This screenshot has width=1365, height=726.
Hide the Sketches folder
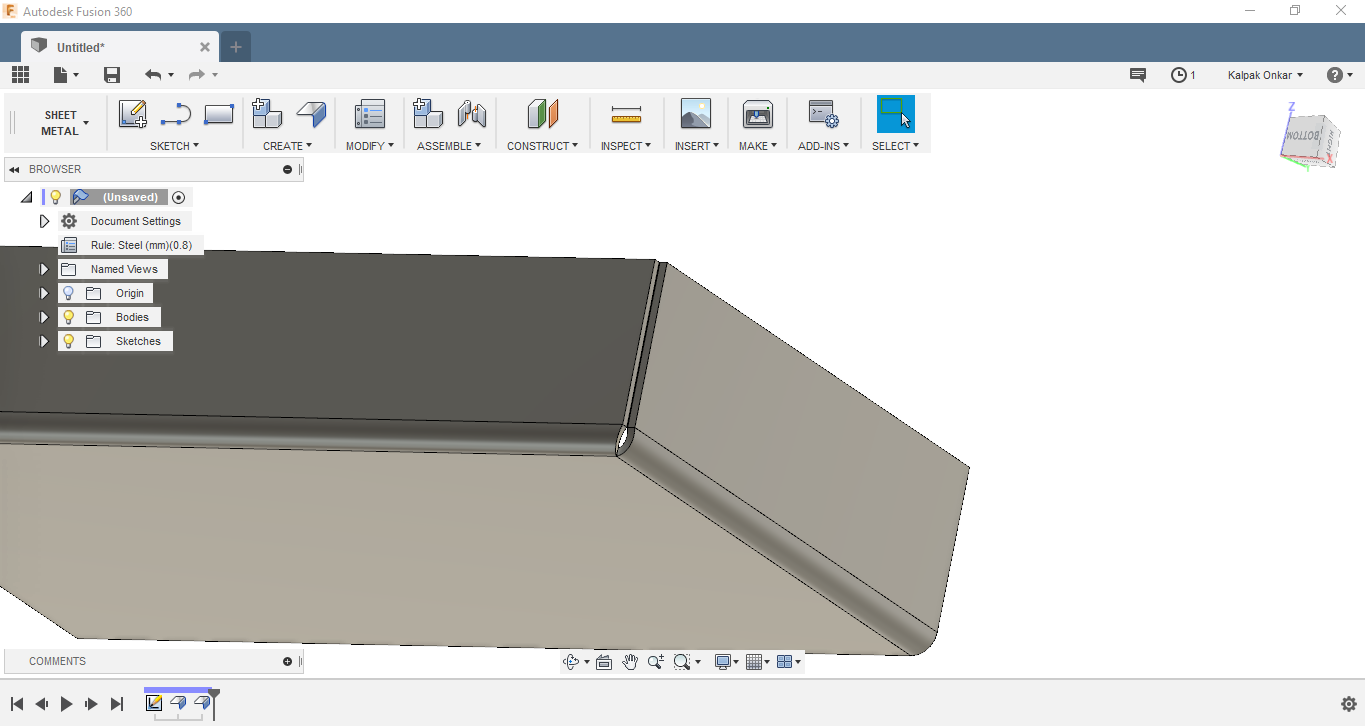point(68,340)
